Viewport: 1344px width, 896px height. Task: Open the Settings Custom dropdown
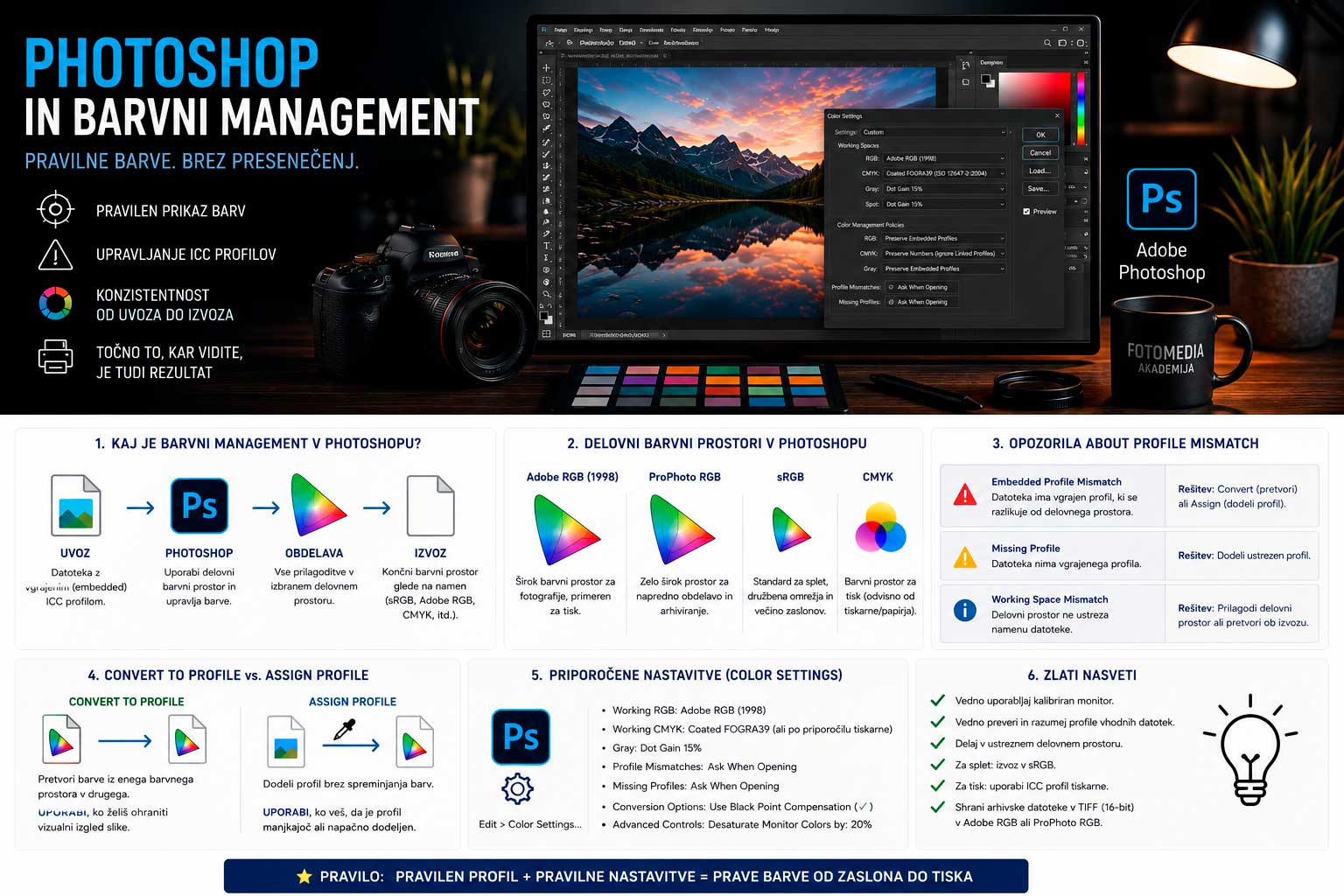pyautogui.click(x=934, y=132)
